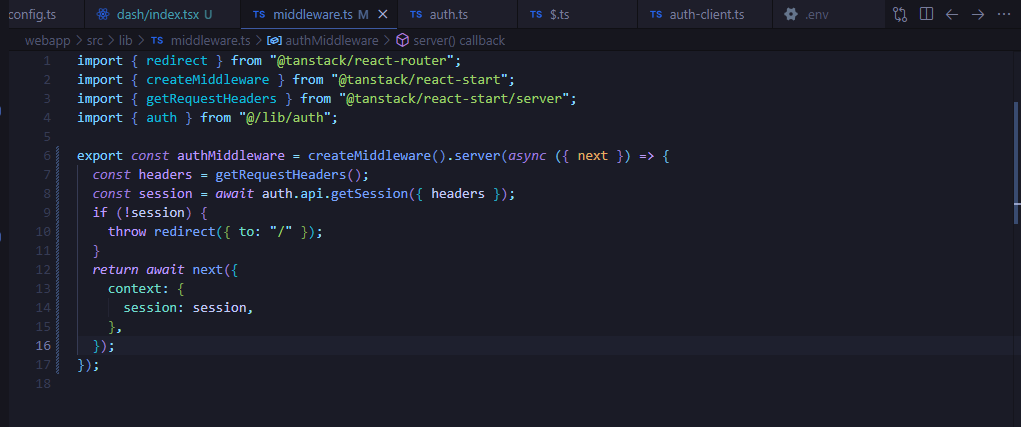Click the throw keyword on line 10
Screen dimensions: 1021x427
pyautogui.click(x=127, y=232)
